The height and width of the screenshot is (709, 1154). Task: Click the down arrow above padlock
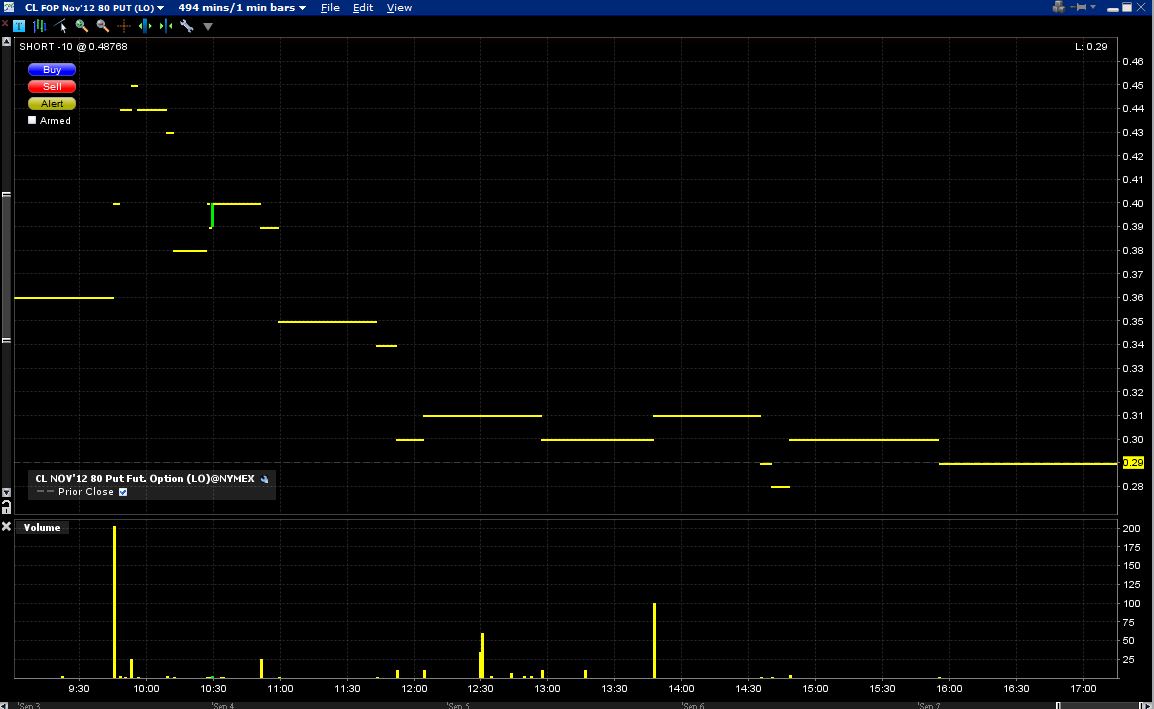click(x=6, y=493)
